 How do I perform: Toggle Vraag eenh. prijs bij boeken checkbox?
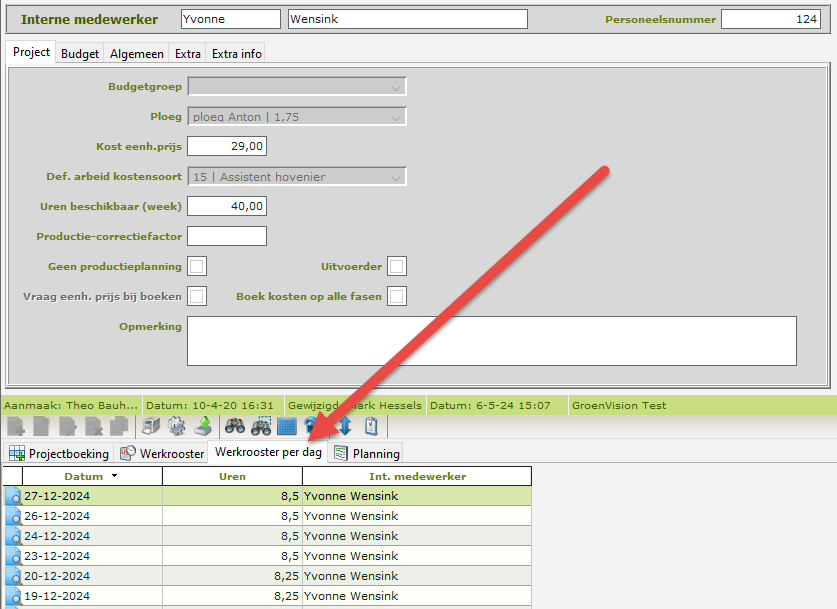coord(197,296)
